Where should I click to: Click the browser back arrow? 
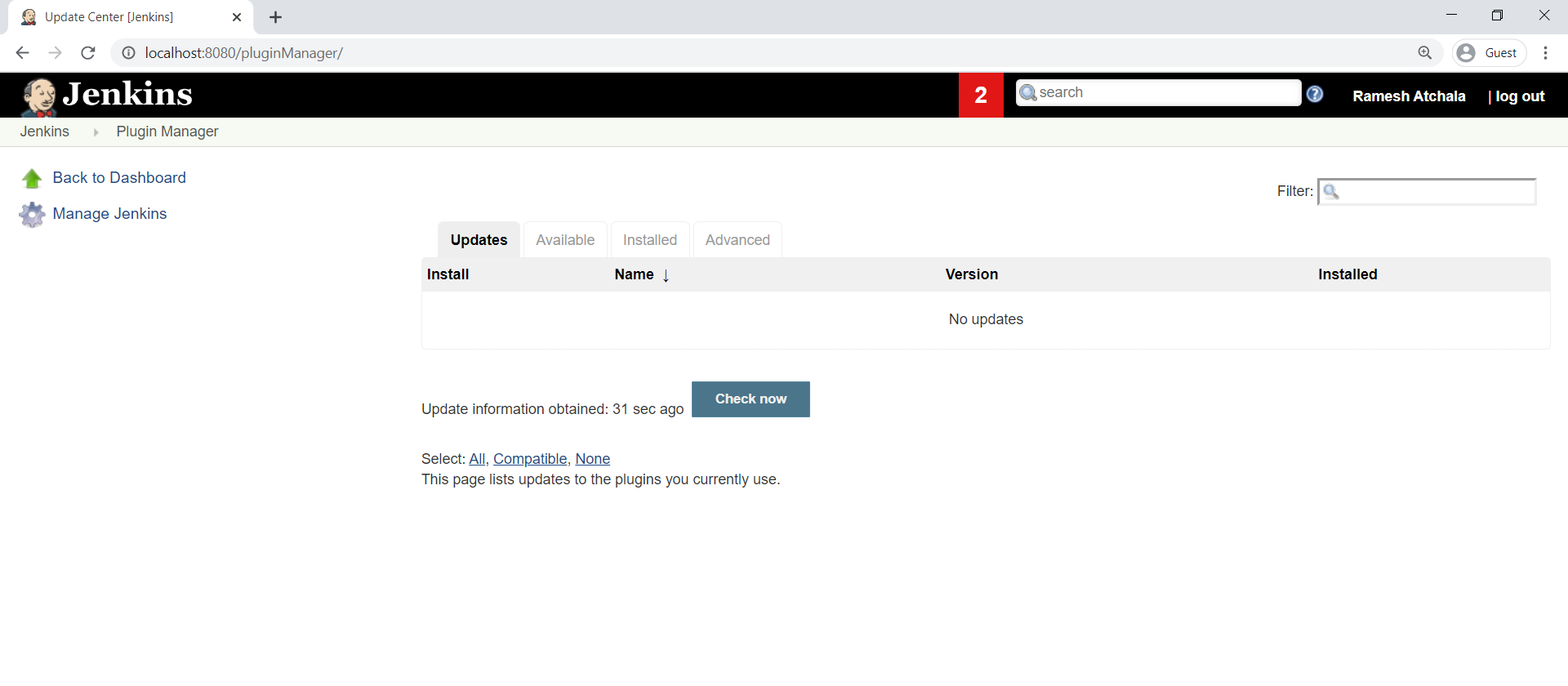coord(22,53)
